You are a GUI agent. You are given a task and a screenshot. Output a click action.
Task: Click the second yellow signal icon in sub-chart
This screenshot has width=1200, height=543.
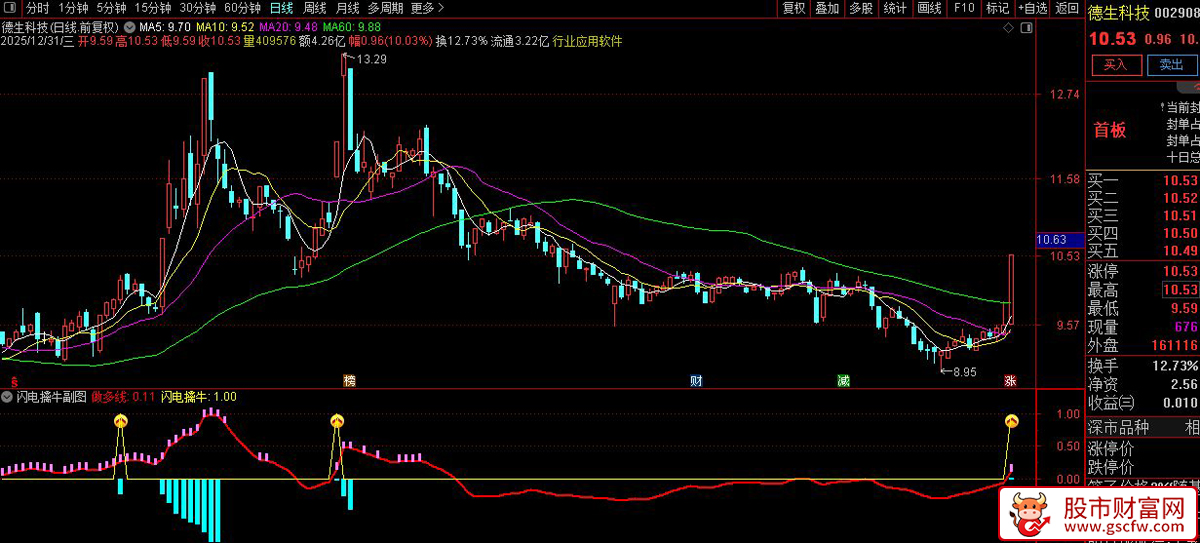click(337, 422)
